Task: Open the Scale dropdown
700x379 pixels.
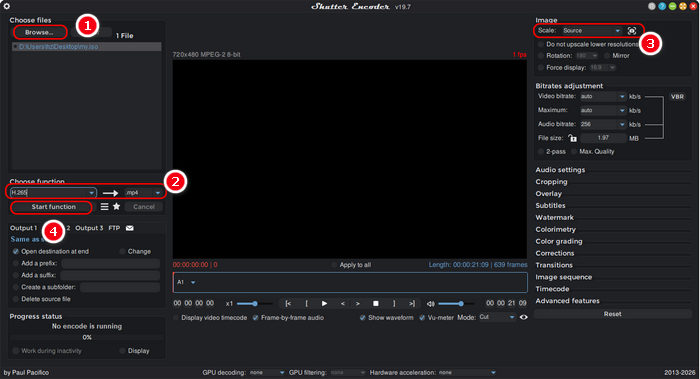Action: coord(592,31)
